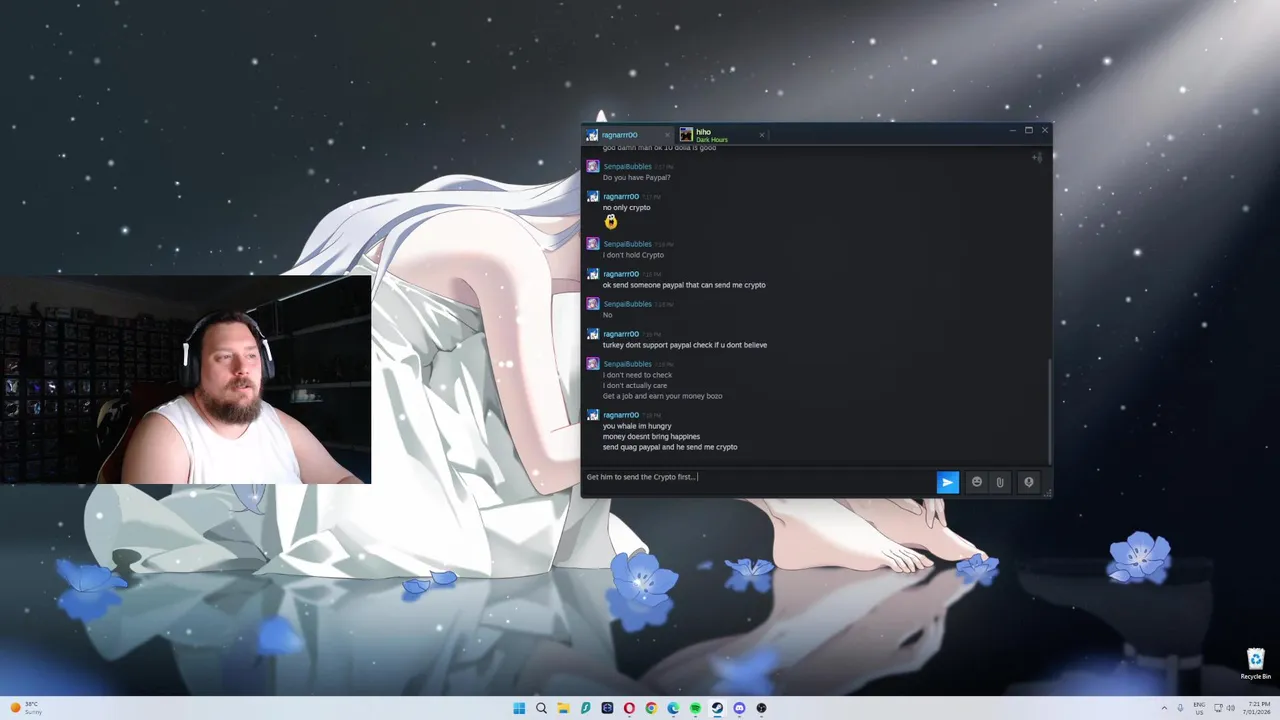Open network and volume quick settings
The width and height of the screenshot is (1280, 720).
coord(1224,708)
